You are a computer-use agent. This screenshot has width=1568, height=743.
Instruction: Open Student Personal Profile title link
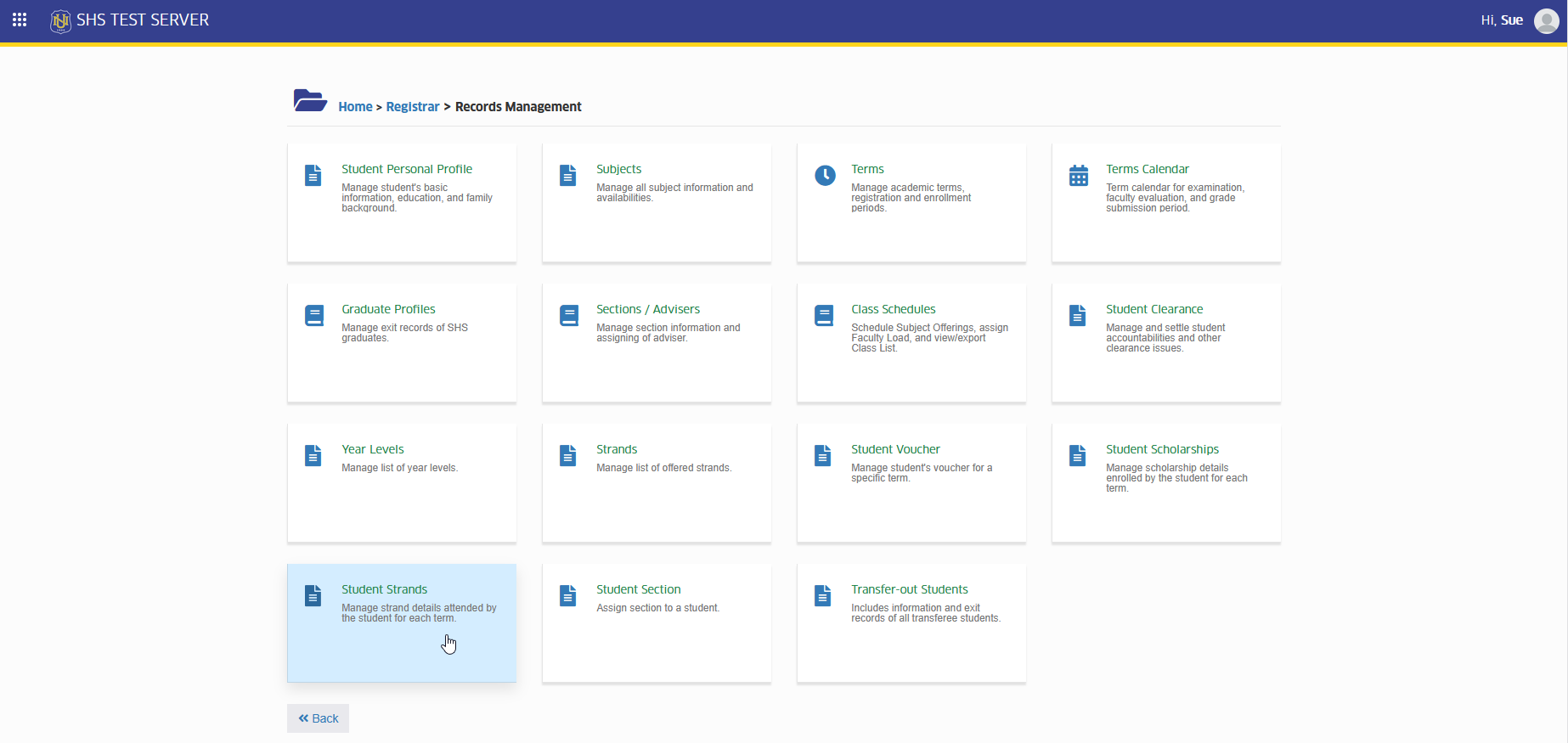[407, 169]
